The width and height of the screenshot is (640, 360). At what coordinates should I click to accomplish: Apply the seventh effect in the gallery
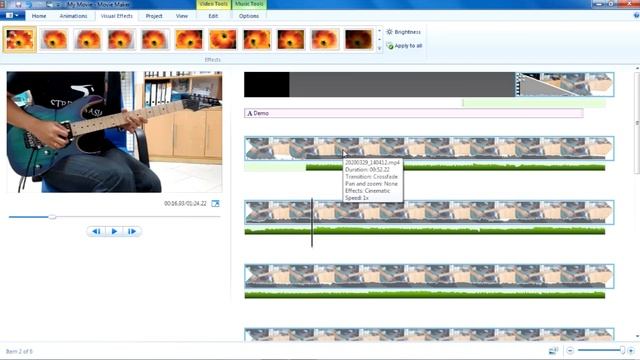[223, 40]
